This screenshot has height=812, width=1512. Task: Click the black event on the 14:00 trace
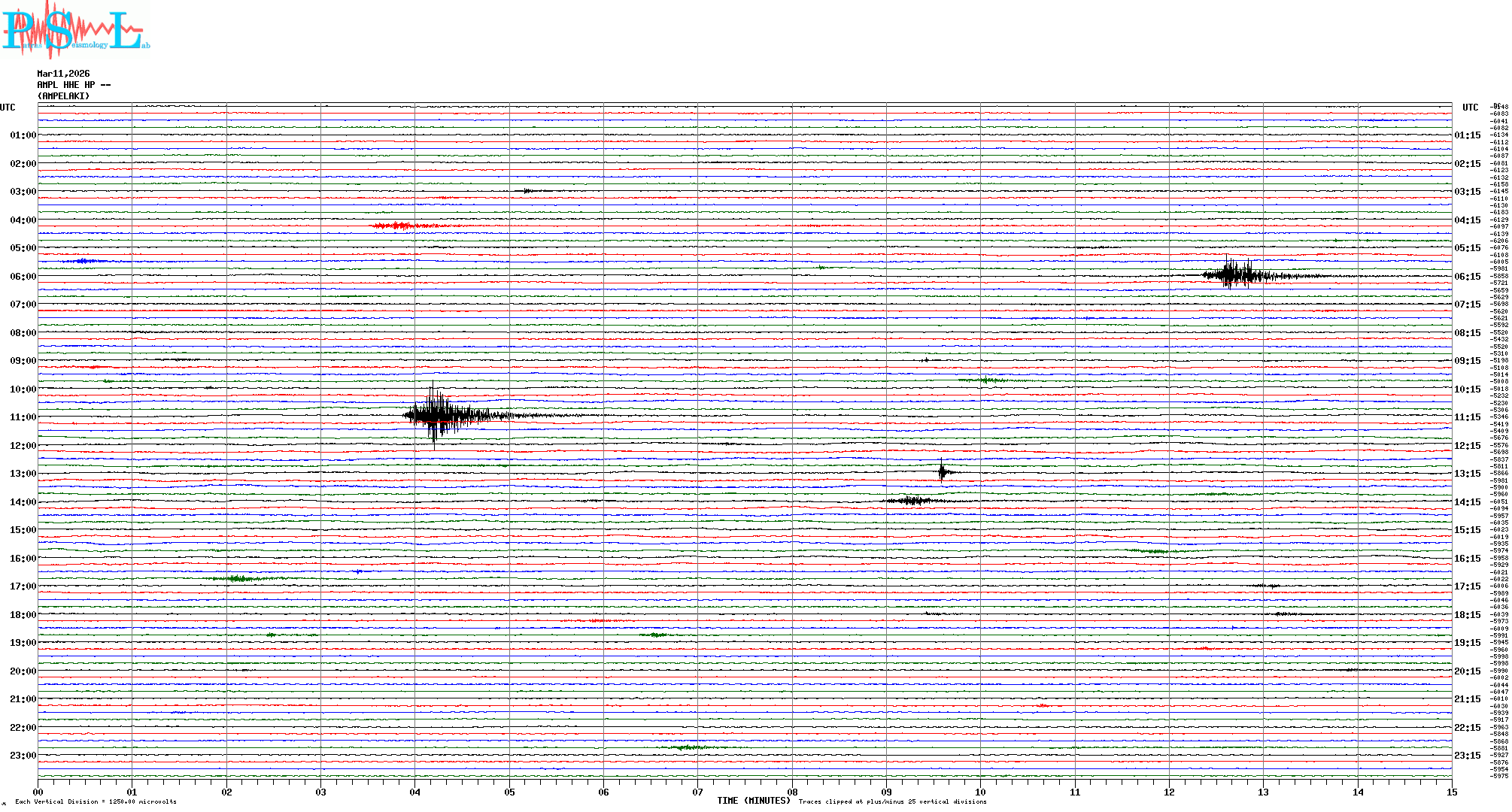click(914, 500)
